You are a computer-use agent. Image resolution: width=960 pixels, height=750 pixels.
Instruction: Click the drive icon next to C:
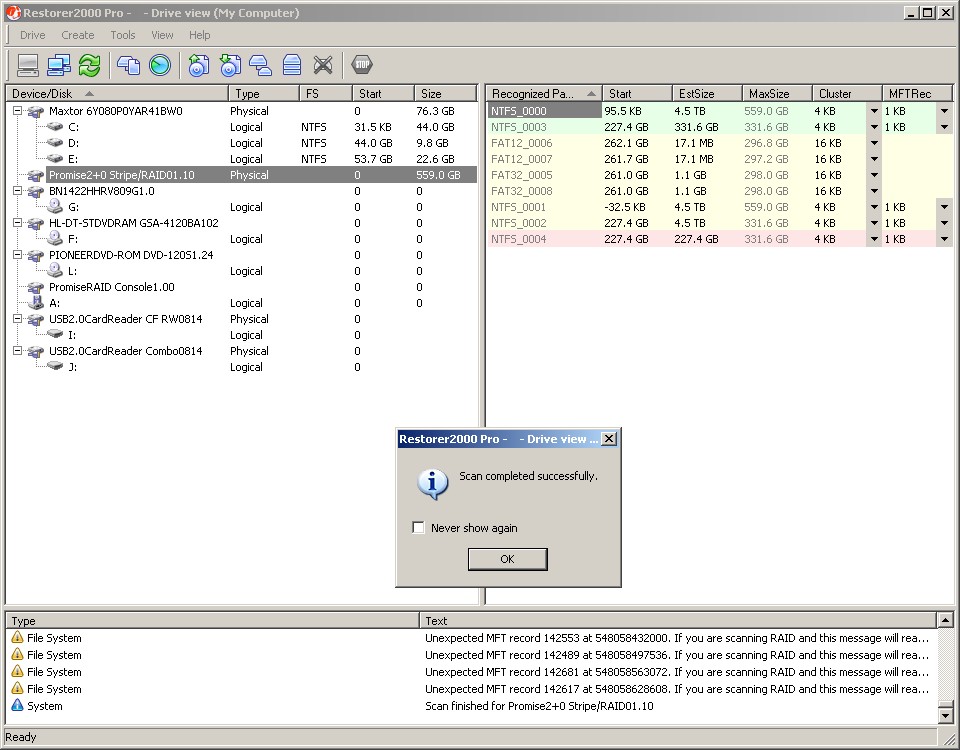coord(54,127)
